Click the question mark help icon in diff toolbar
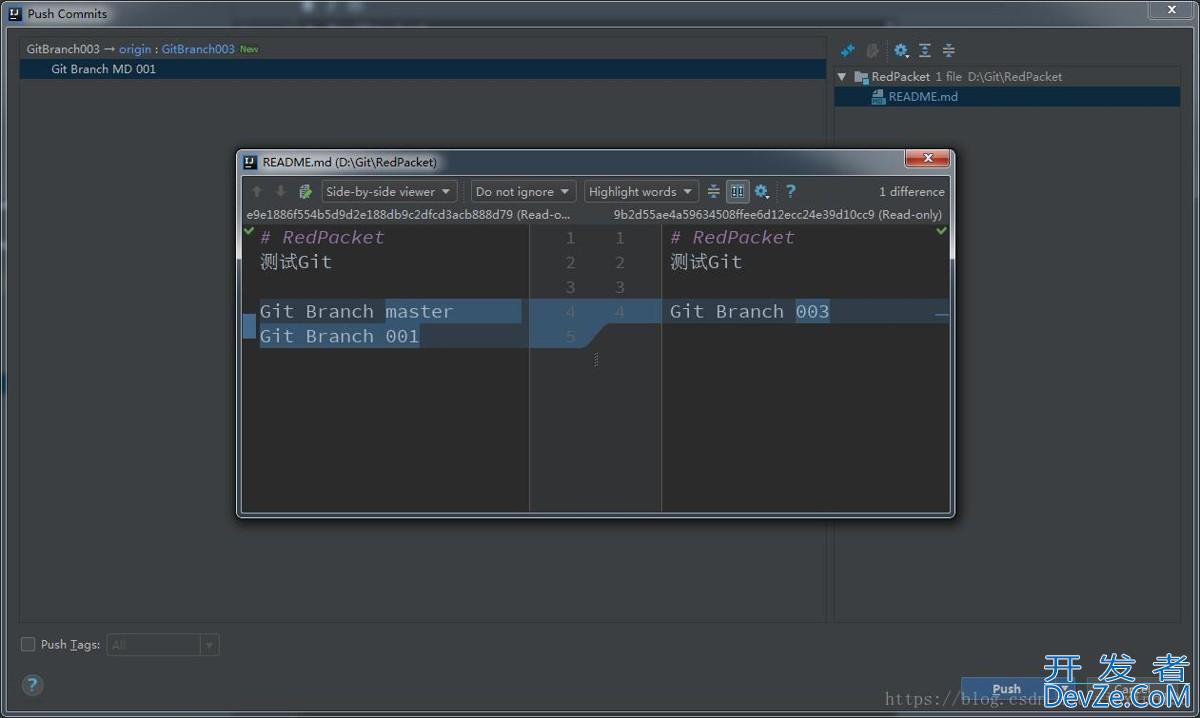This screenshot has height=718, width=1200. [x=790, y=191]
